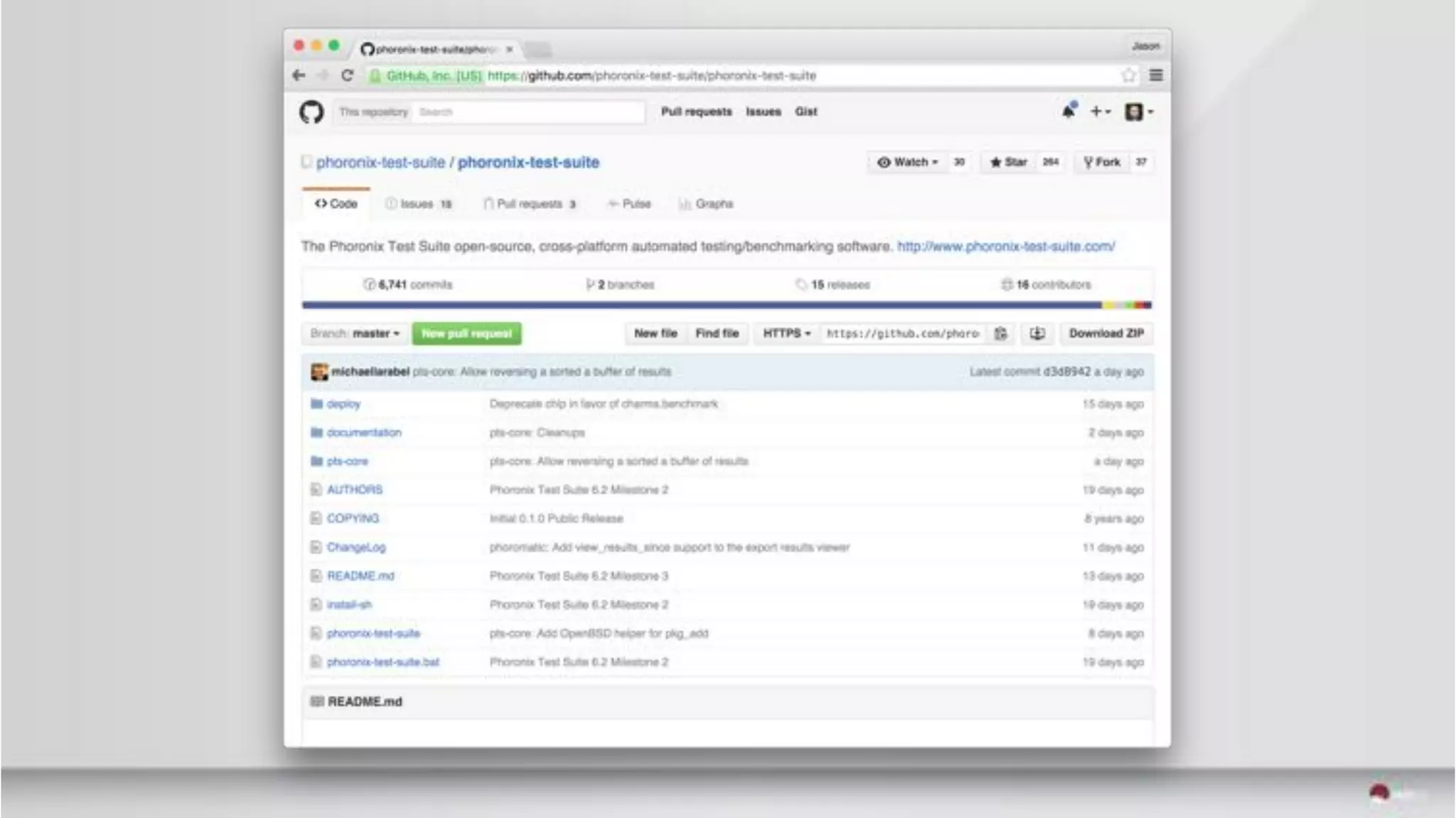Star the phoronix-test-suite repository
Image resolution: width=1456 pixels, height=818 pixels.
tap(1009, 162)
